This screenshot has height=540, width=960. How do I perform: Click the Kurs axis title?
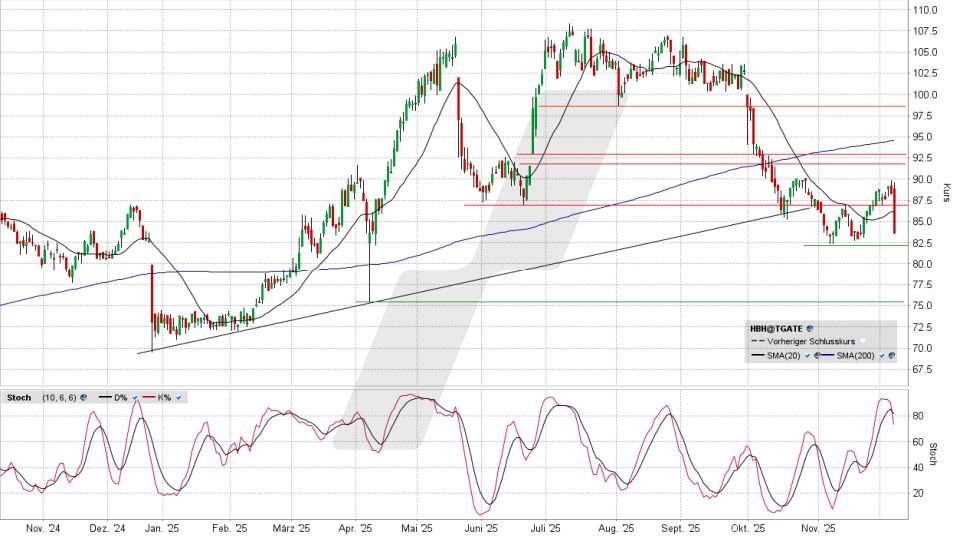(946, 190)
